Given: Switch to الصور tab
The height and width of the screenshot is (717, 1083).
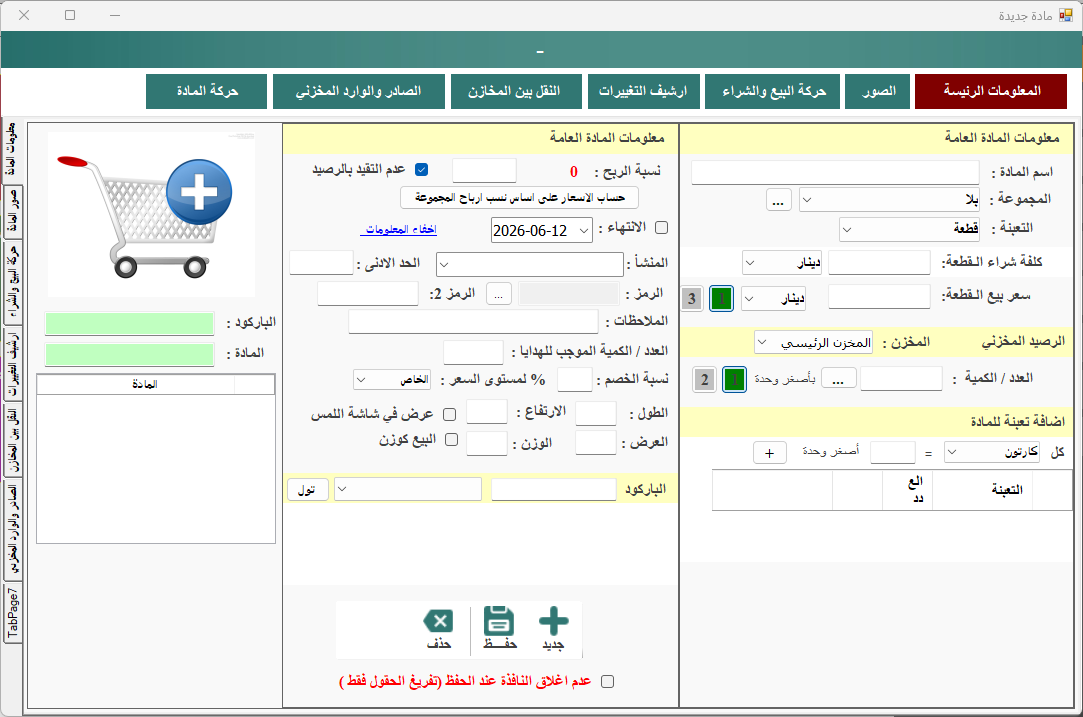Looking at the screenshot, I should [879, 91].
